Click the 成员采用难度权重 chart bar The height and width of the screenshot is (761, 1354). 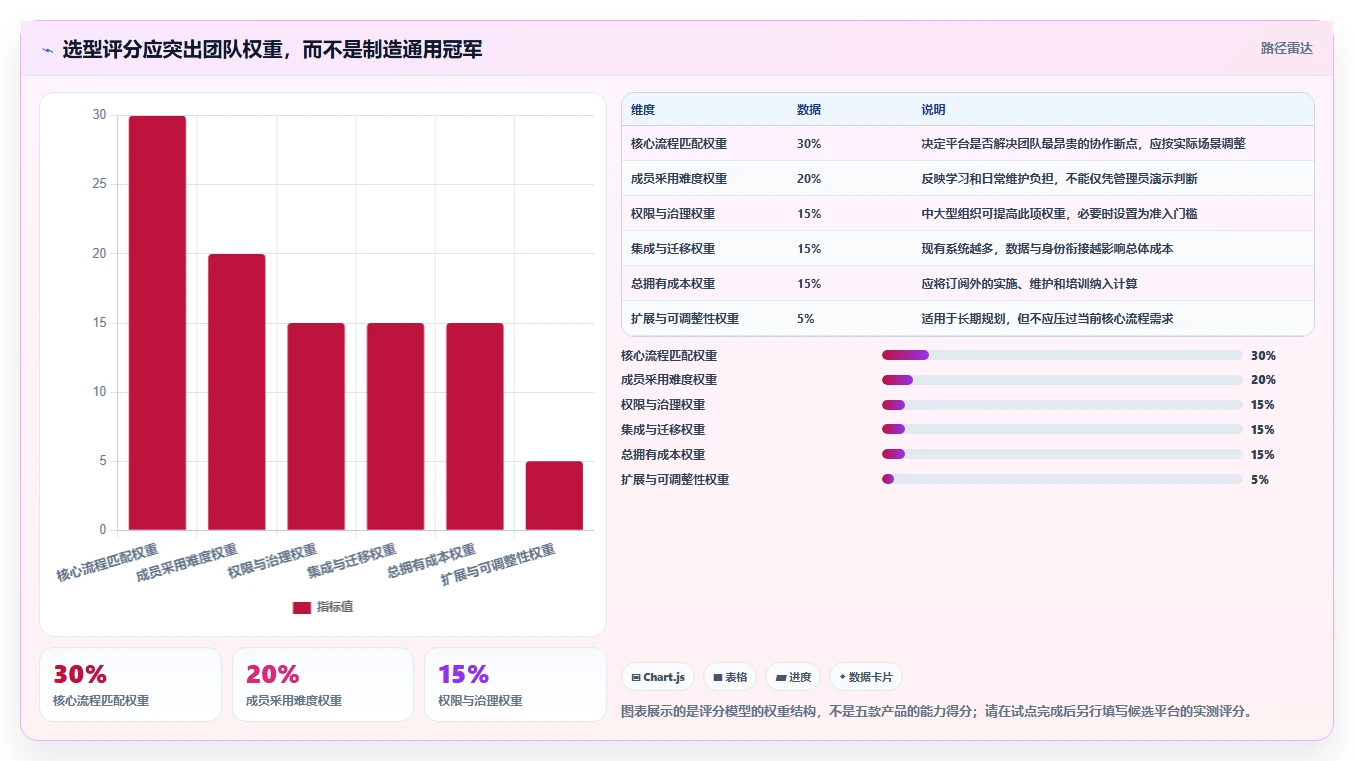click(x=237, y=392)
